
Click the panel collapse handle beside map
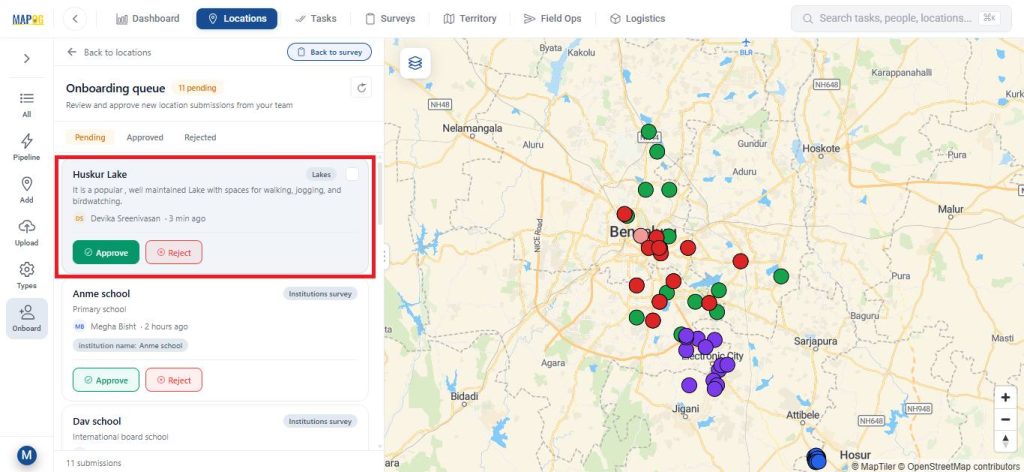pos(385,256)
